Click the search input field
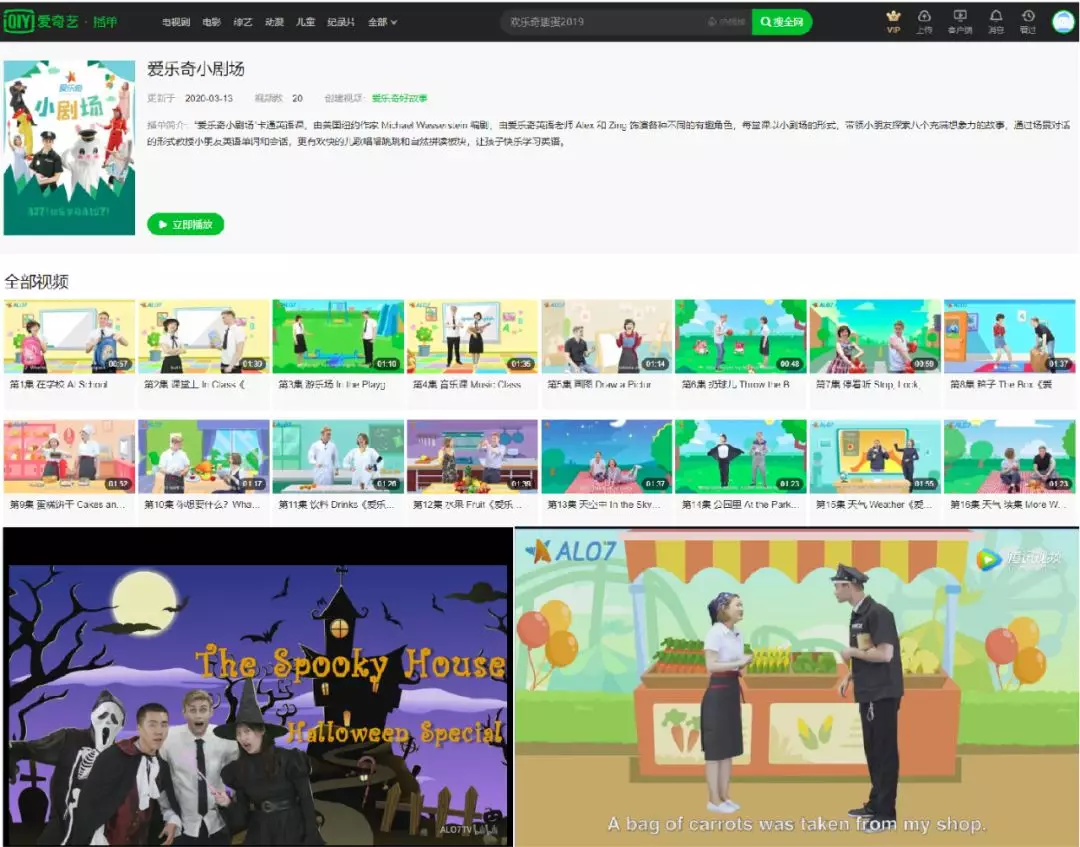 coord(600,21)
